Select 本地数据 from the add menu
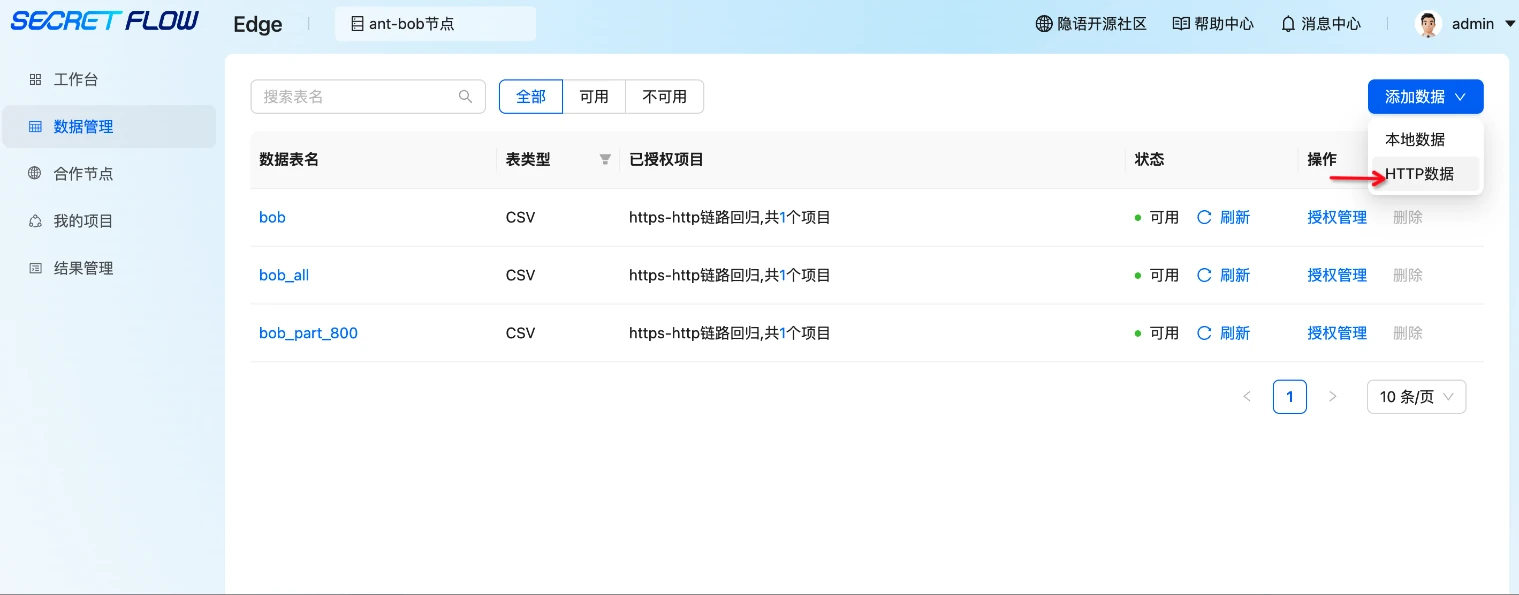The width and height of the screenshot is (1519, 595). pos(1425,139)
